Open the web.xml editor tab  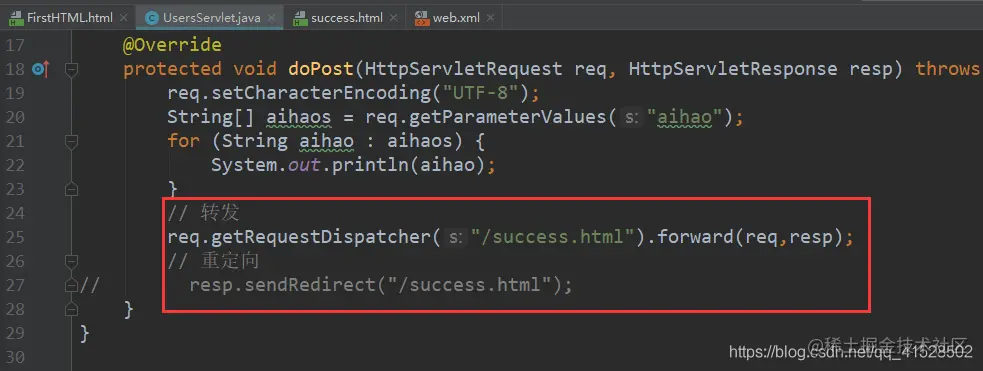tap(457, 18)
